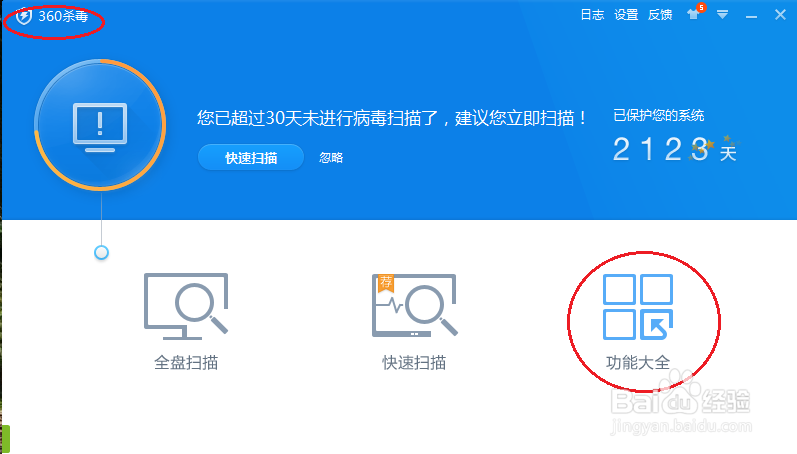Minimize the 360杀毒 window
797x454 pixels.
pyautogui.click(x=751, y=17)
